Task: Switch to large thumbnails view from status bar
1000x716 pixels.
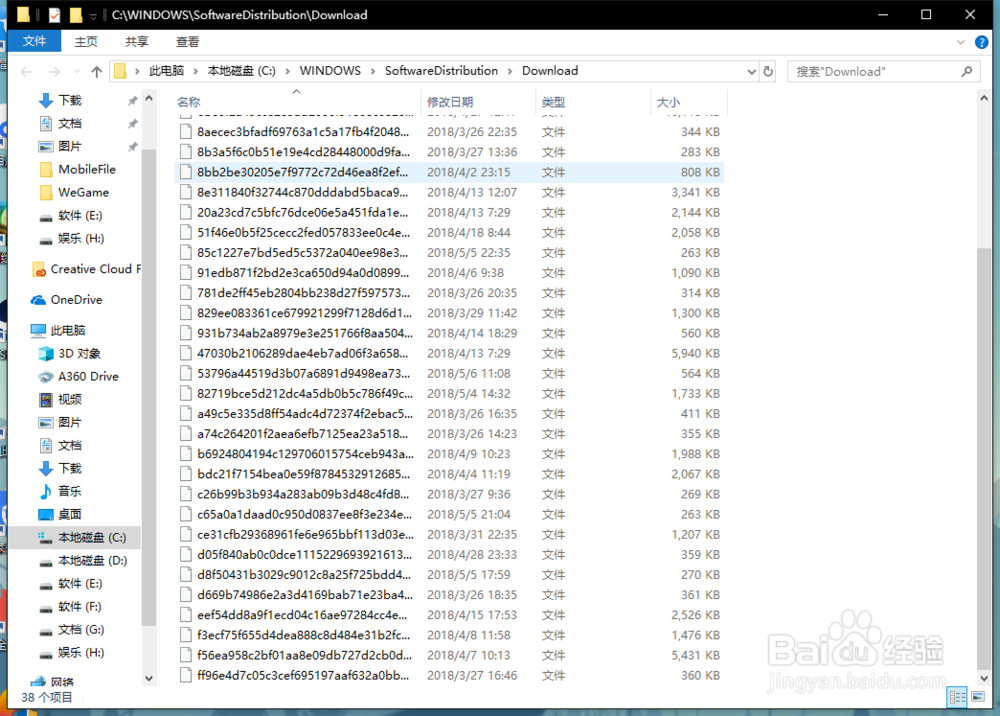Action: 976,697
